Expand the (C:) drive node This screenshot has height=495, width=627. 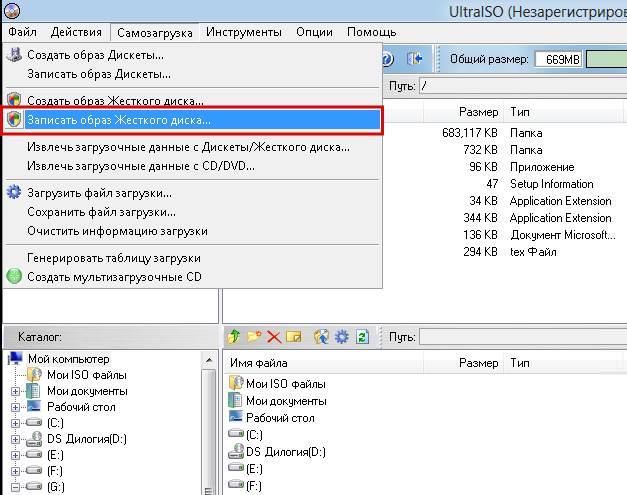tap(15, 423)
